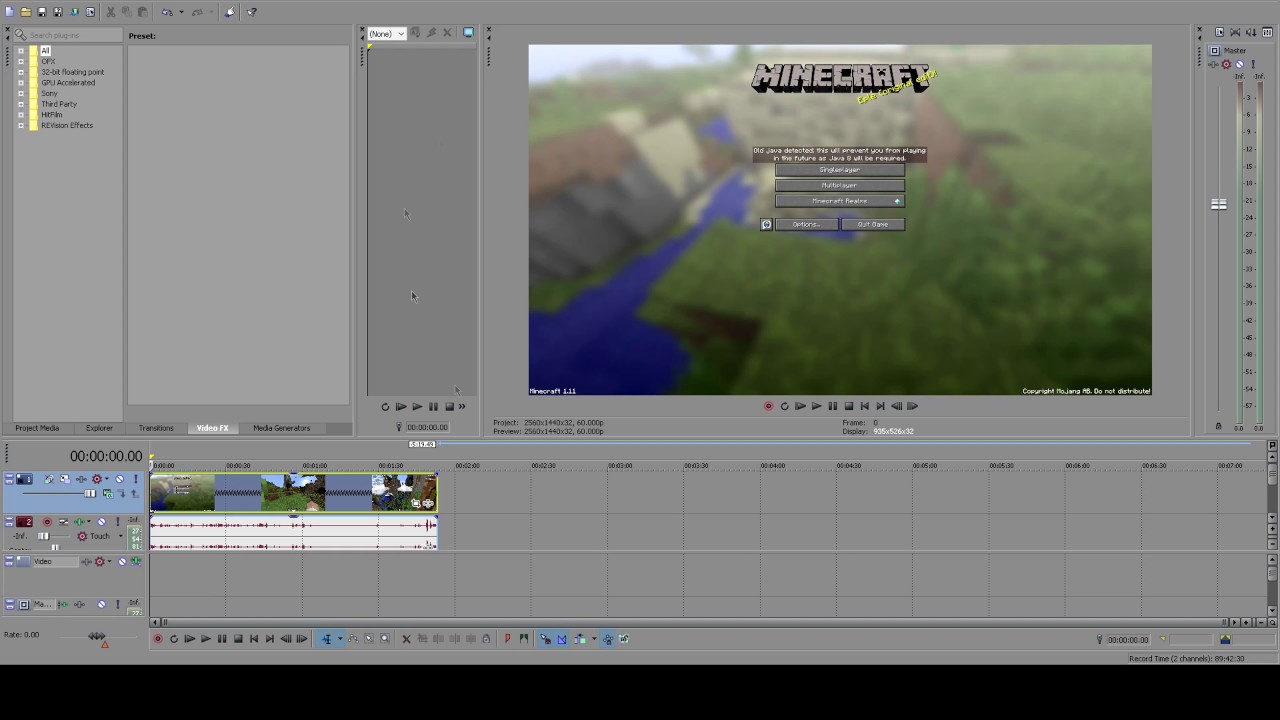This screenshot has height=720, width=1280.
Task: Toggle Automatic Crossfades in timeline toolbar
Action: [561, 639]
